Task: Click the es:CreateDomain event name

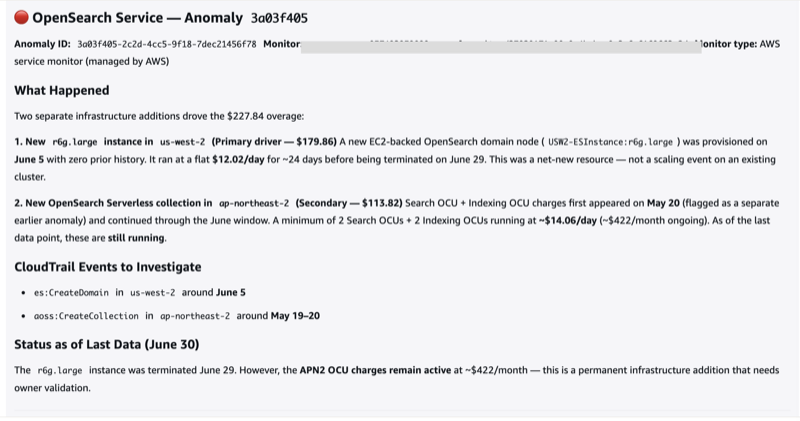Action: click(x=71, y=293)
